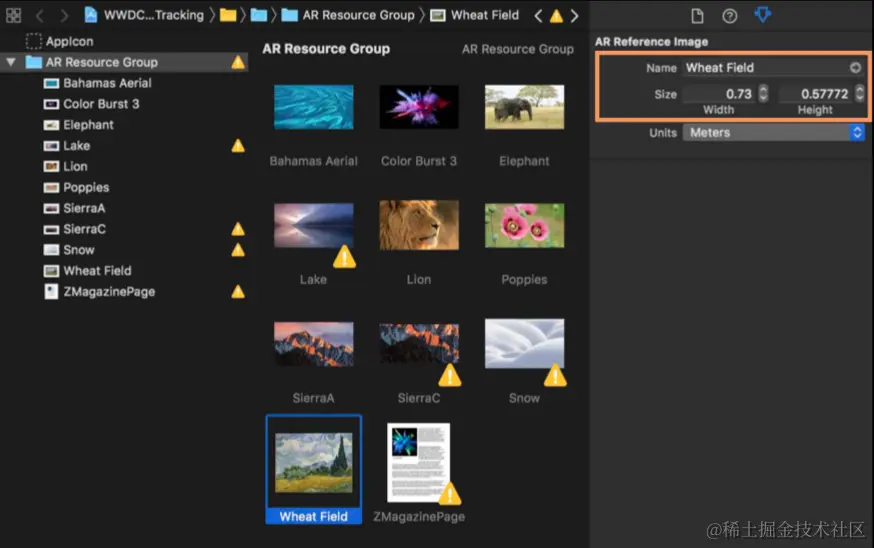Click the Width field showing 0.73
The height and width of the screenshot is (548, 874).
coord(719,94)
